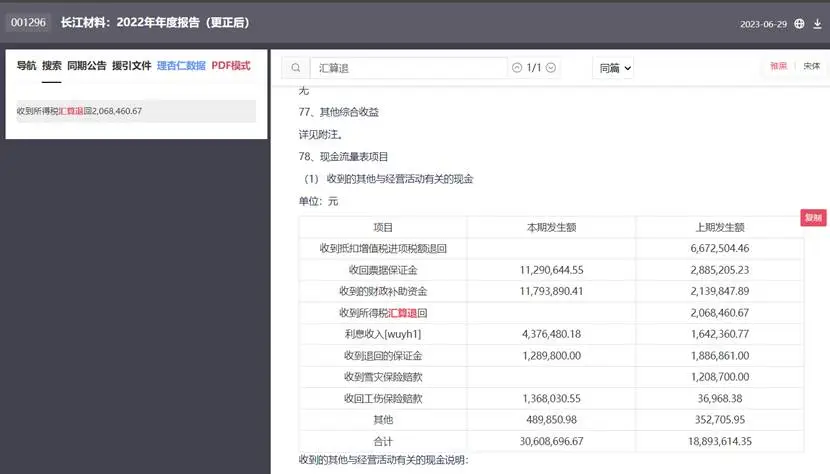Click text 收到的其他与经营活动有关的现金说明

pyautogui.click(x=383, y=460)
